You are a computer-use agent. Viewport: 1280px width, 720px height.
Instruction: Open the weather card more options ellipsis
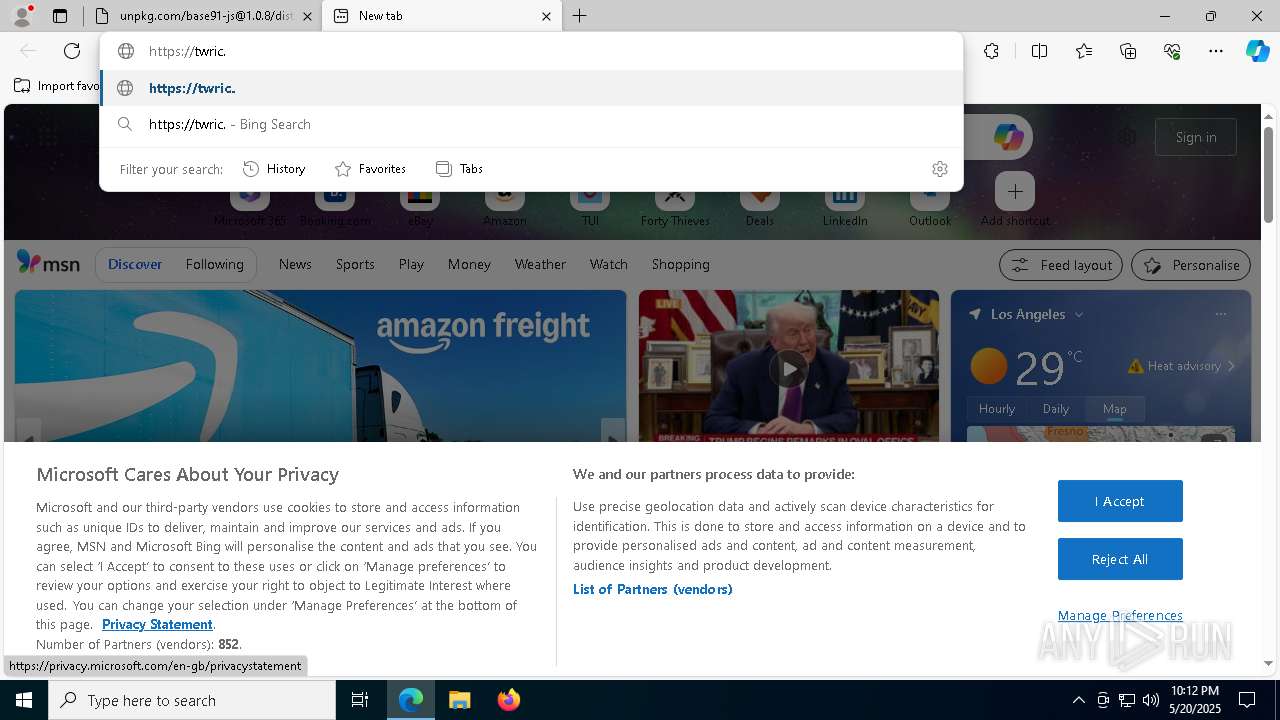click(1220, 314)
